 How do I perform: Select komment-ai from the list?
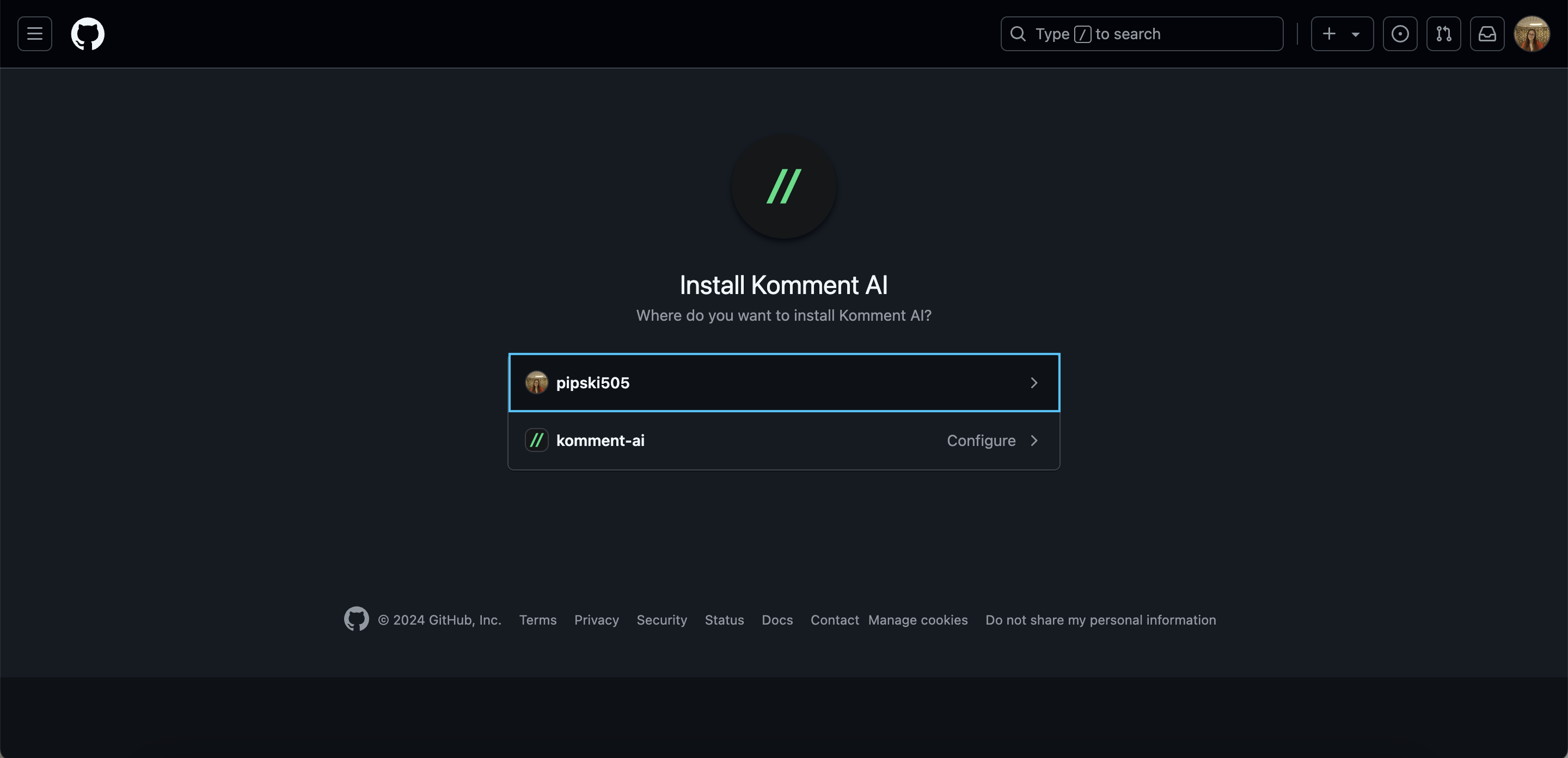tap(783, 440)
